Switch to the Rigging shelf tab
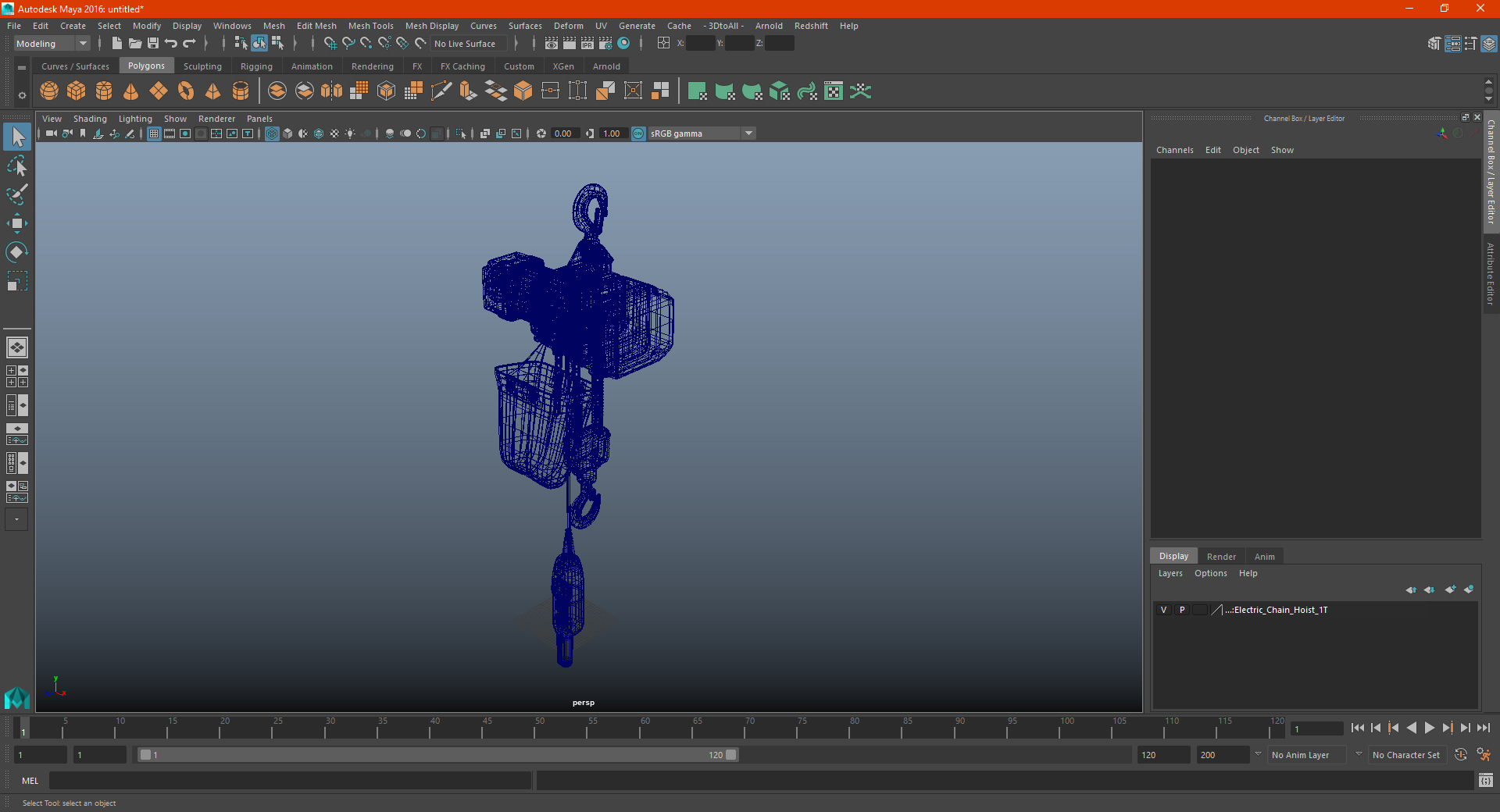Image resolution: width=1500 pixels, height=812 pixels. pos(256,66)
